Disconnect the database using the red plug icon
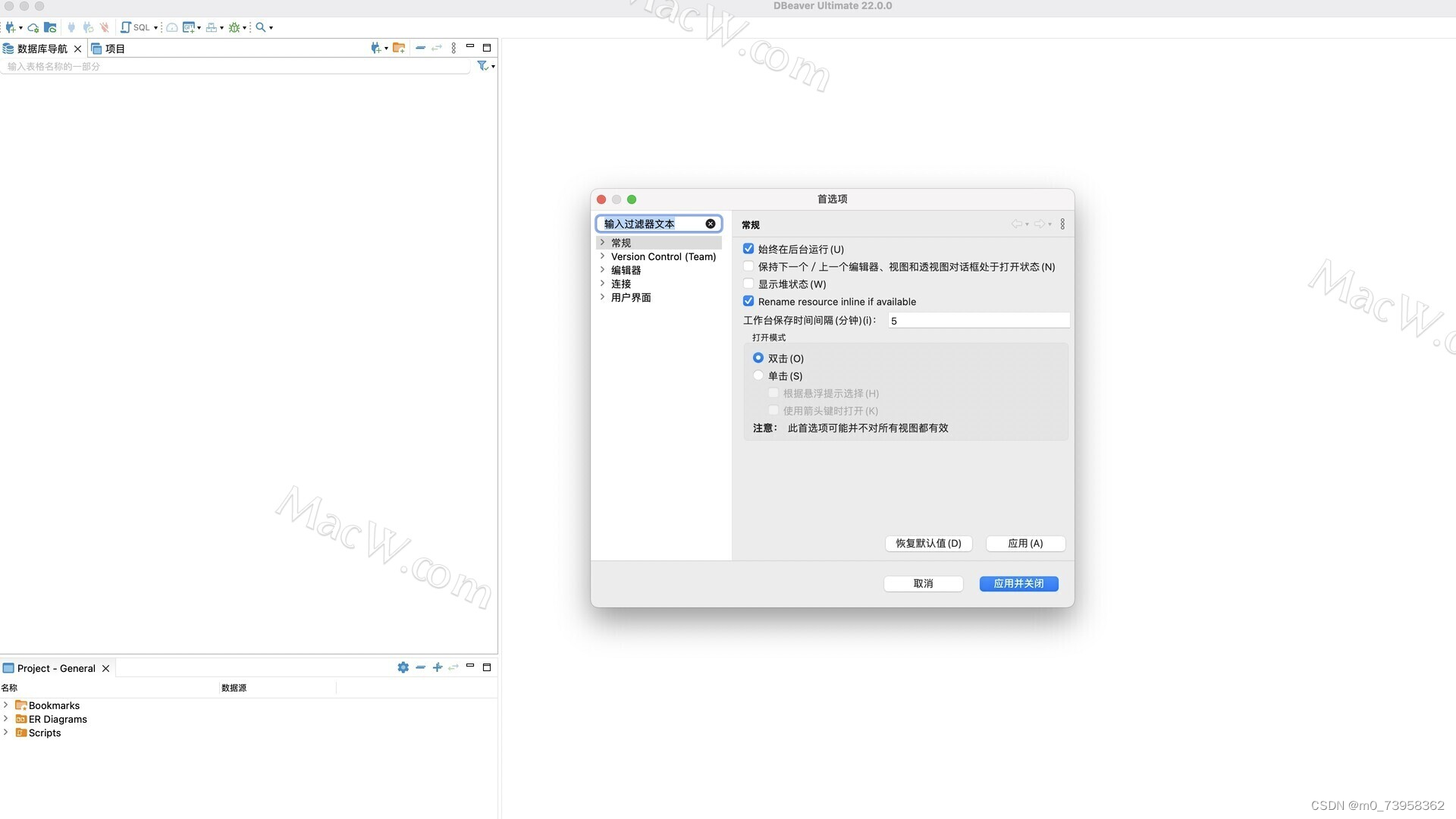The height and width of the screenshot is (819, 1456). click(104, 27)
